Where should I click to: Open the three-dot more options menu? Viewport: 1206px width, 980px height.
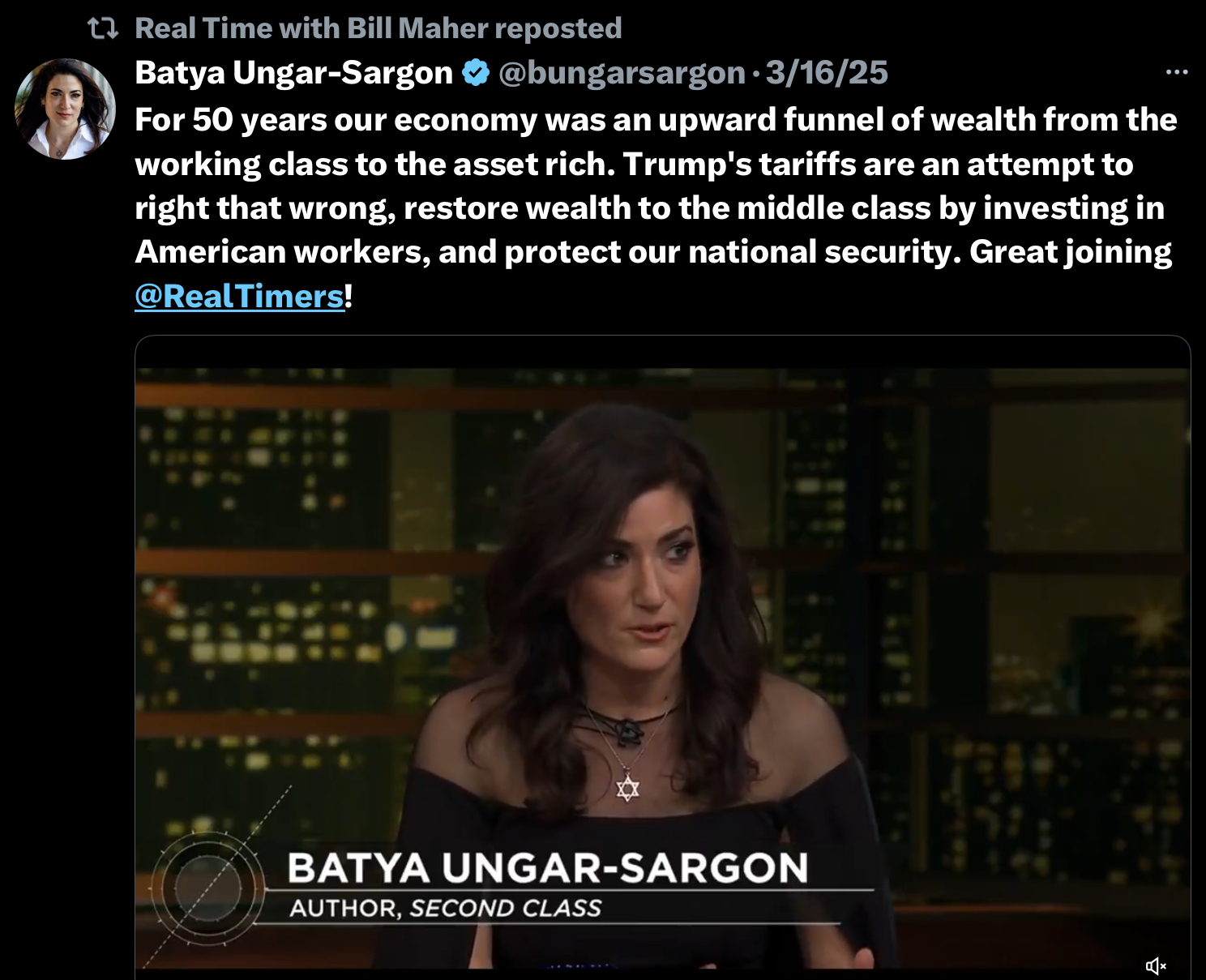click(x=1176, y=73)
